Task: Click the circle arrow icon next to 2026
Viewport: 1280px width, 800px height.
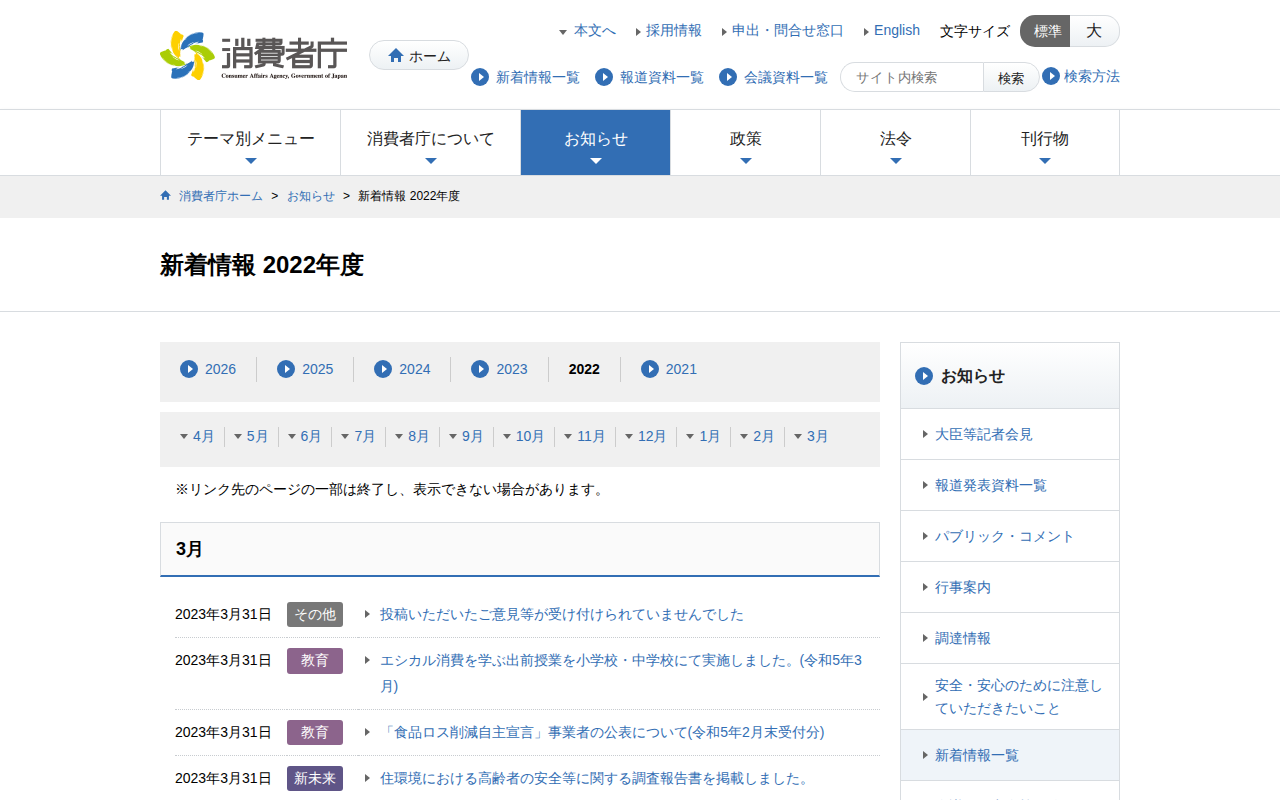Action: point(189,369)
